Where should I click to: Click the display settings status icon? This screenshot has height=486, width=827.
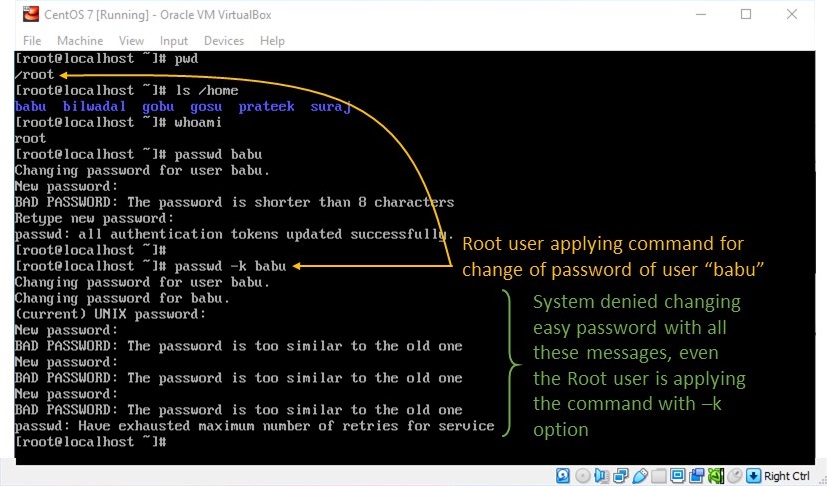(678, 476)
